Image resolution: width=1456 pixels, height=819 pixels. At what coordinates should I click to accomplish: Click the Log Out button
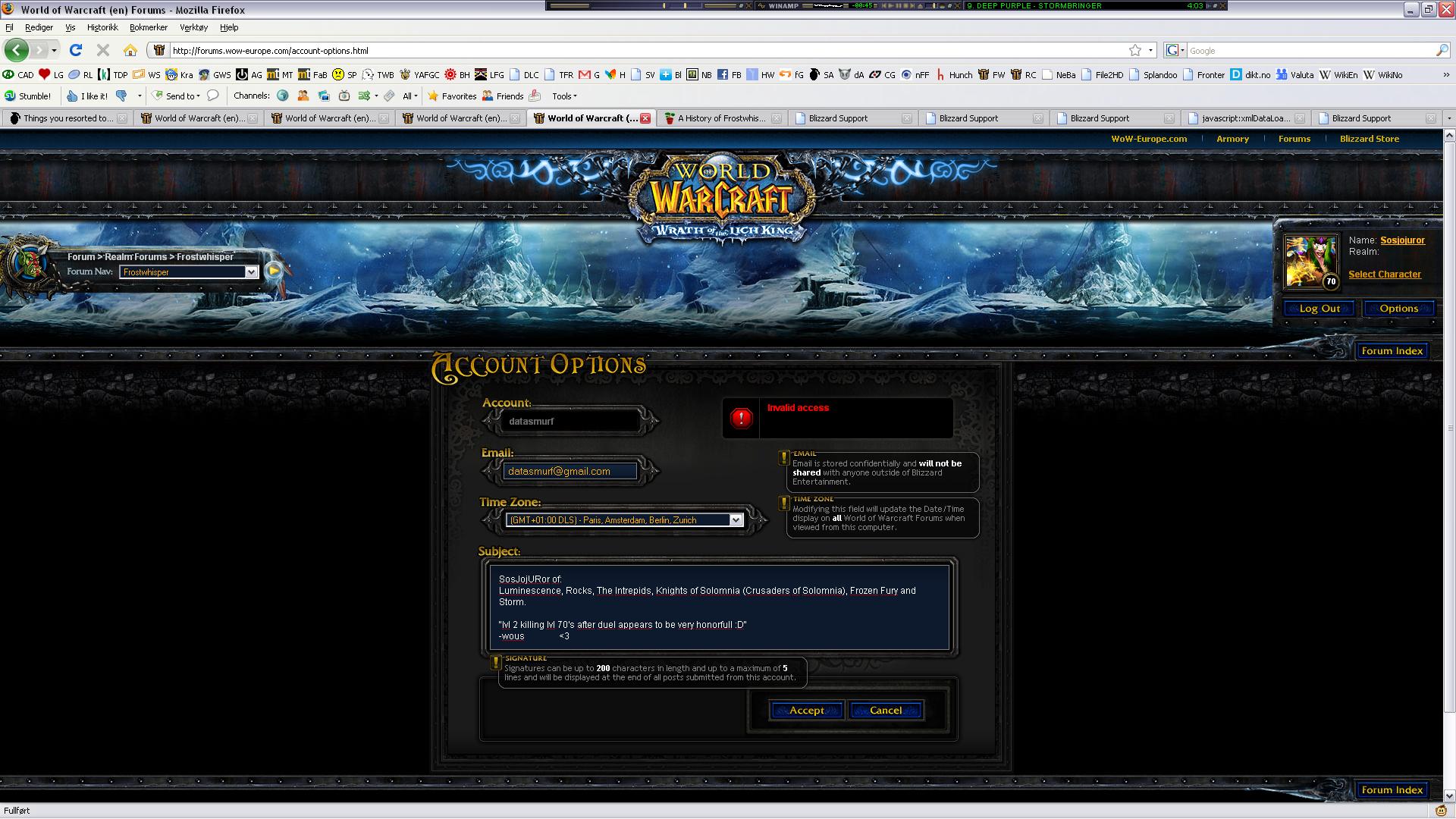point(1319,309)
